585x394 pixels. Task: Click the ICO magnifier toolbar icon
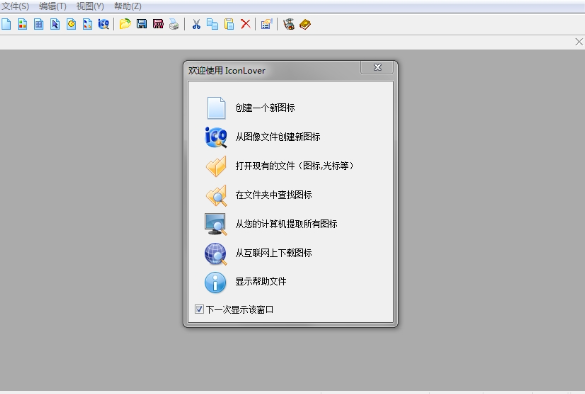tap(103, 24)
